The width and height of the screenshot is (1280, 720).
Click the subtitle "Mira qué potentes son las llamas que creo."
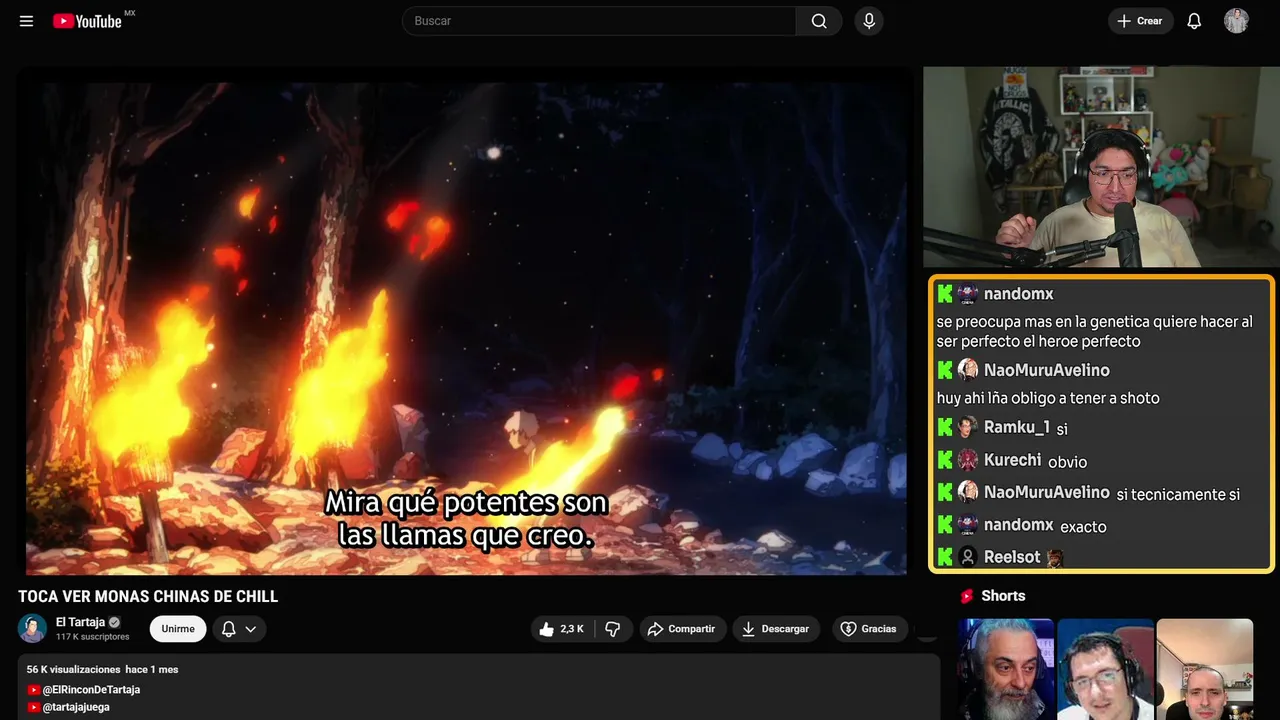click(466, 518)
